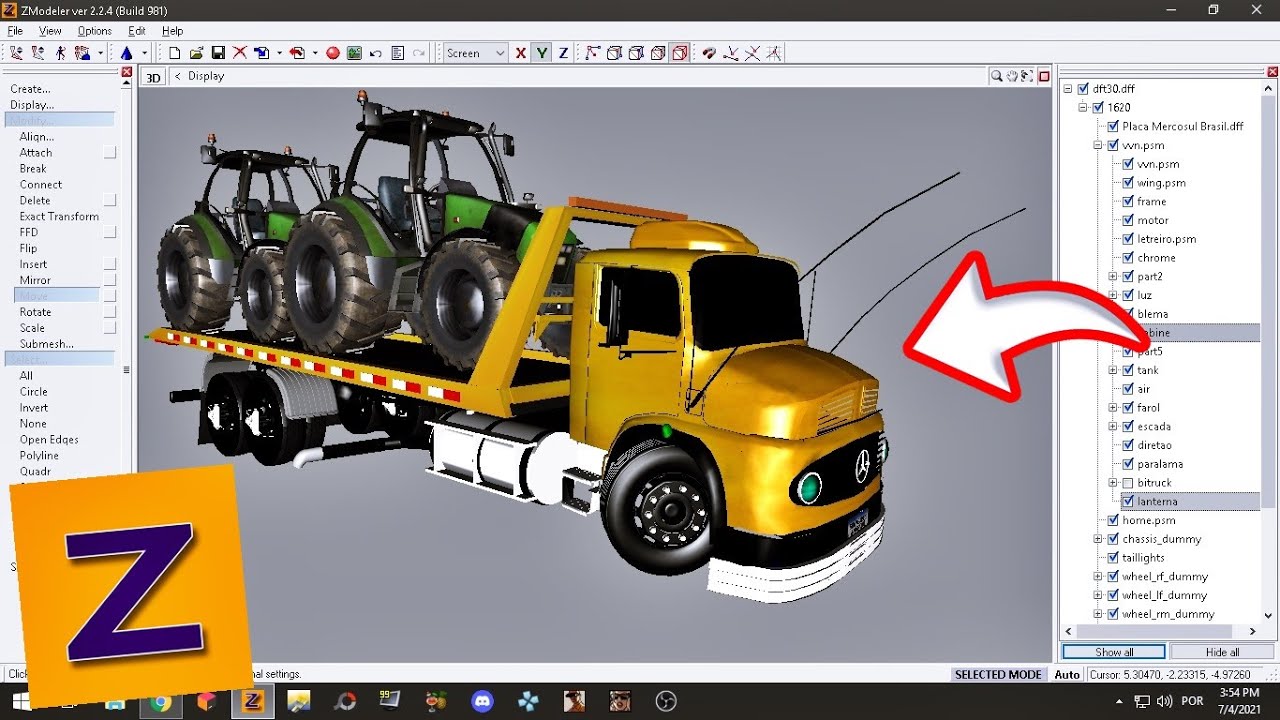Collapse the vvn.psm tree node

point(1098,145)
